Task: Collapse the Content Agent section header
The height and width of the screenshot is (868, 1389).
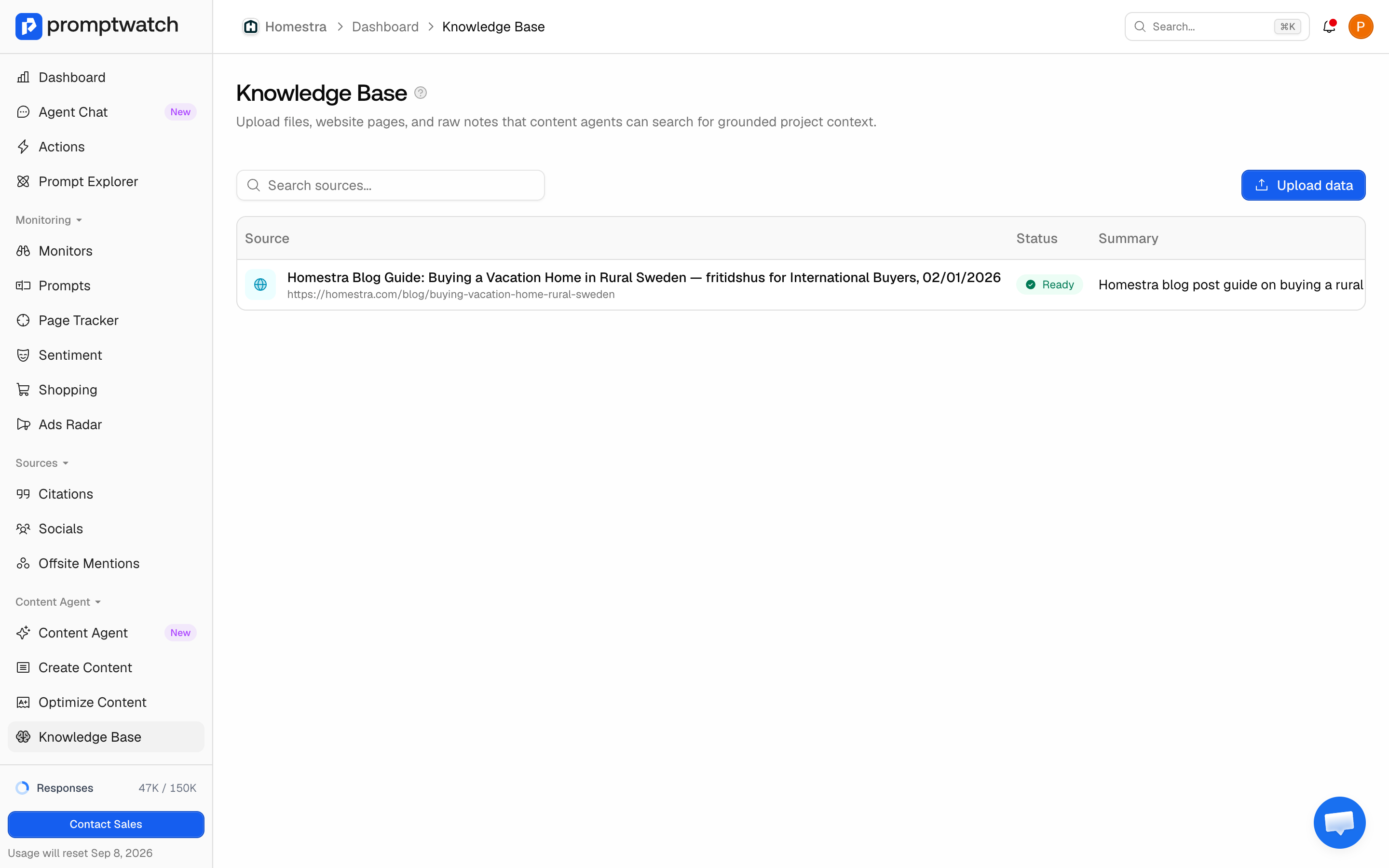Action: [58, 602]
